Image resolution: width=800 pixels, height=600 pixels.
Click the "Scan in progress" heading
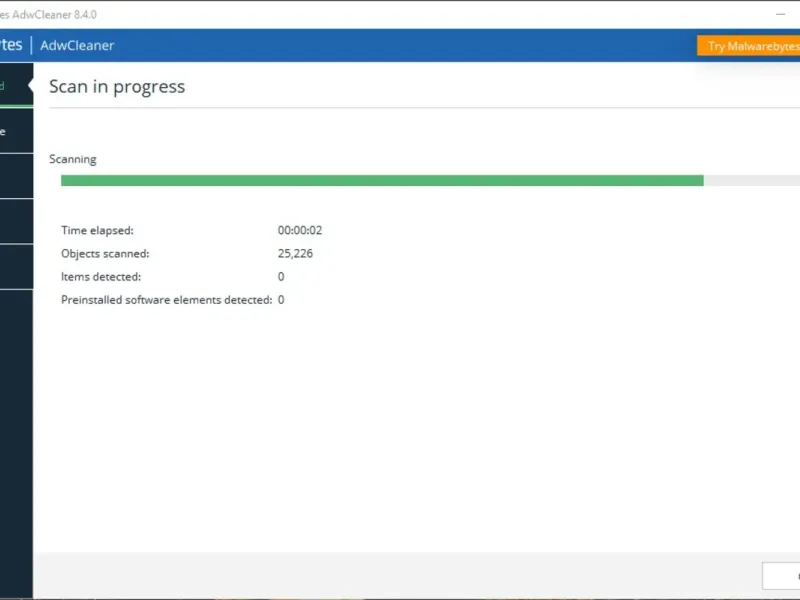[117, 86]
